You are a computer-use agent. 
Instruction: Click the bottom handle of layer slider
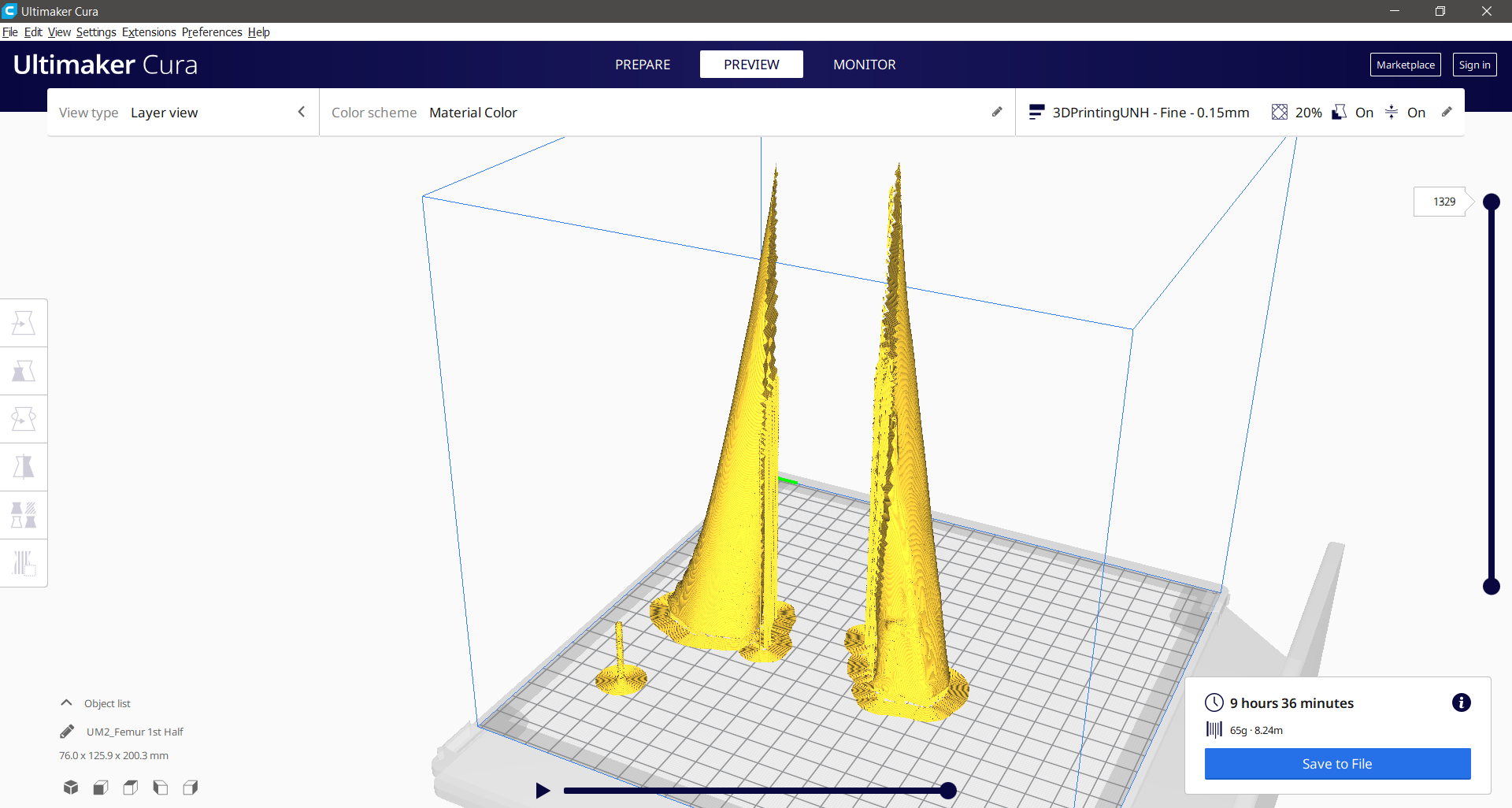[x=1492, y=586]
